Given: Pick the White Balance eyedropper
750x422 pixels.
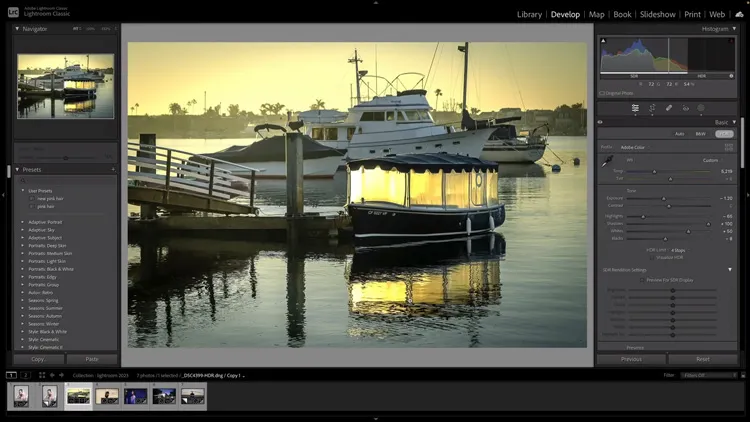Looking at the screenshot, I should pyautogui.click(x=607, y=162).
